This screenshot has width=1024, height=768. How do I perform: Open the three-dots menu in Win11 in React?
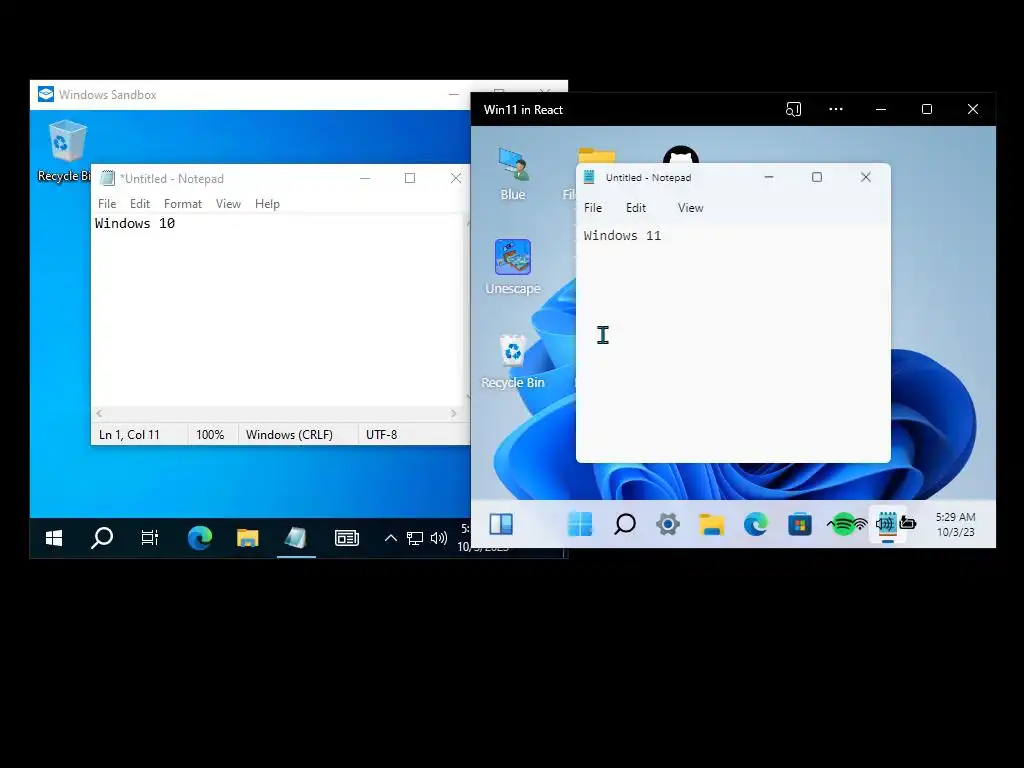[x=836, y=109]
